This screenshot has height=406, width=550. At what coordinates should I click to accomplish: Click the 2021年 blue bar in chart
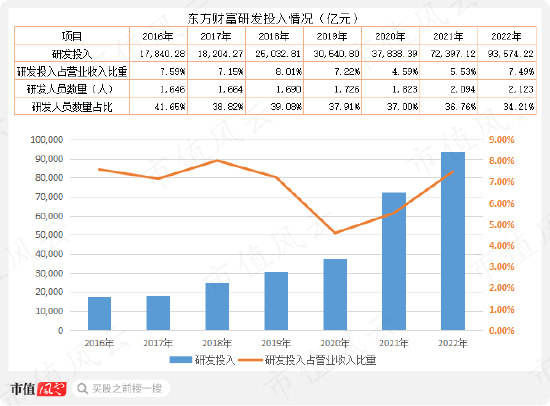tap(394, 261)
